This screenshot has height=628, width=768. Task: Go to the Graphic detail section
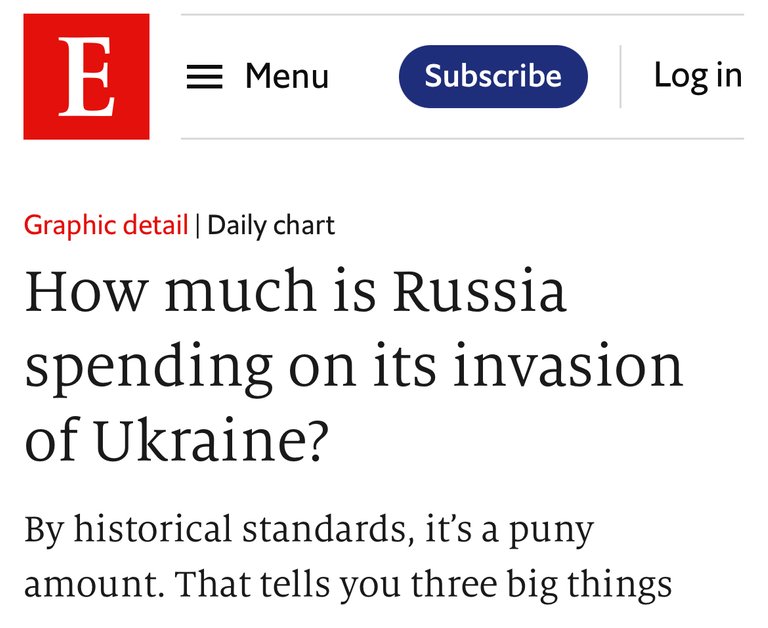(x=106, y=226)
